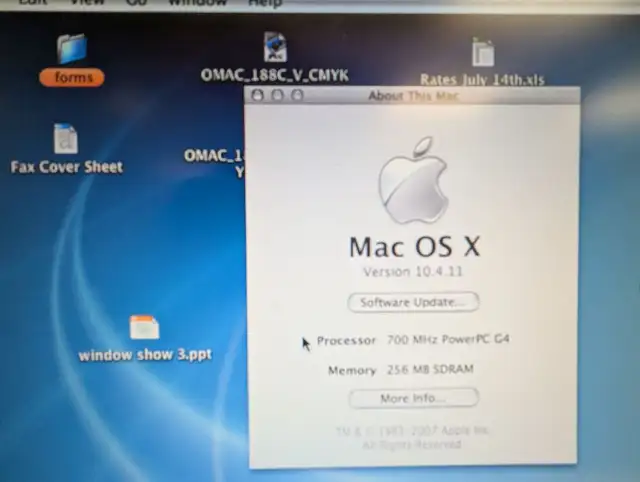The width and height of the screenshot is (640, 482).
Task: Click the Processor label
Action: pos(346,340)
